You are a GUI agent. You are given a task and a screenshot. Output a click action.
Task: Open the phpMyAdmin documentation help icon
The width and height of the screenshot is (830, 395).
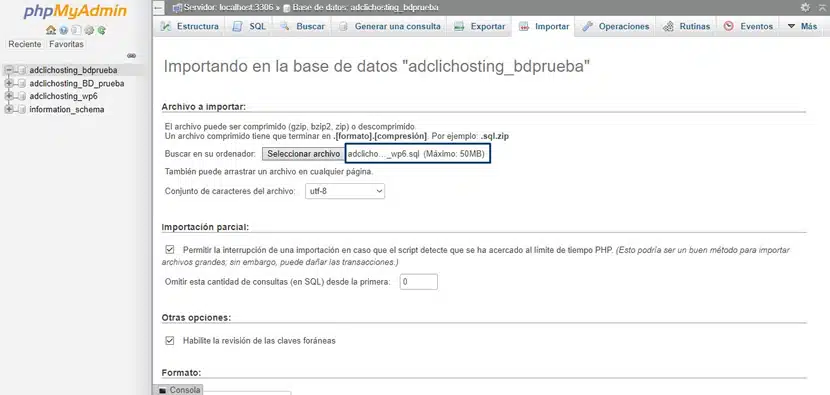tap(64, 30)
